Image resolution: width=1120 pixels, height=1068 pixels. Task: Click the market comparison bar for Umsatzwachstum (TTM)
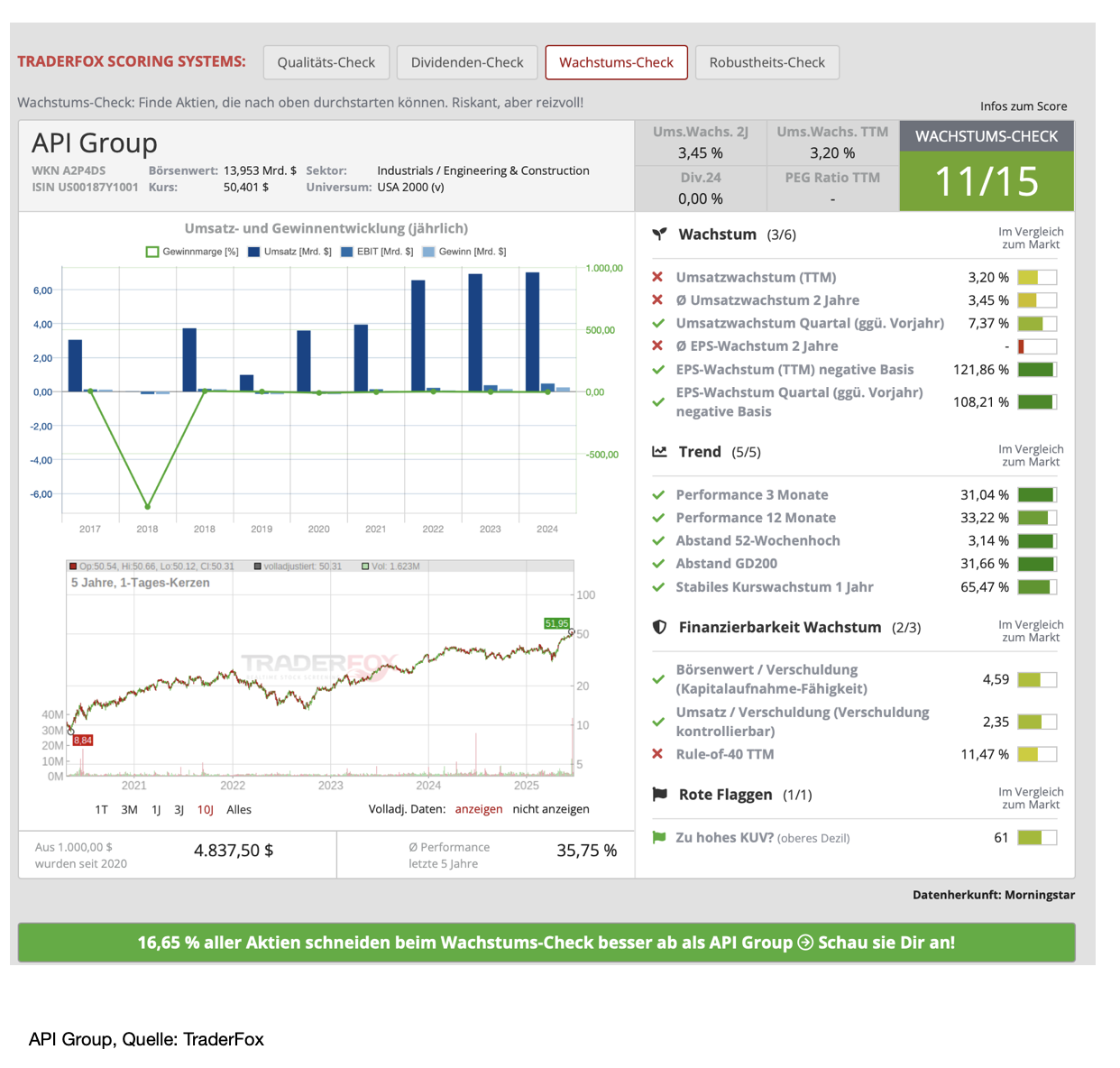tap(1037, 277)
